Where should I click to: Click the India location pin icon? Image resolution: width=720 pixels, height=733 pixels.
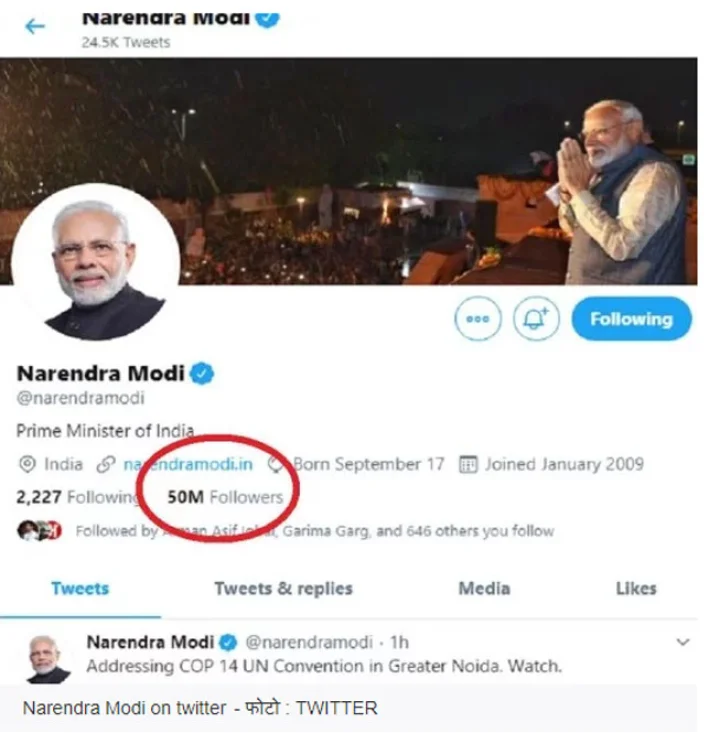pyautogui.click(x=27, y=464)
